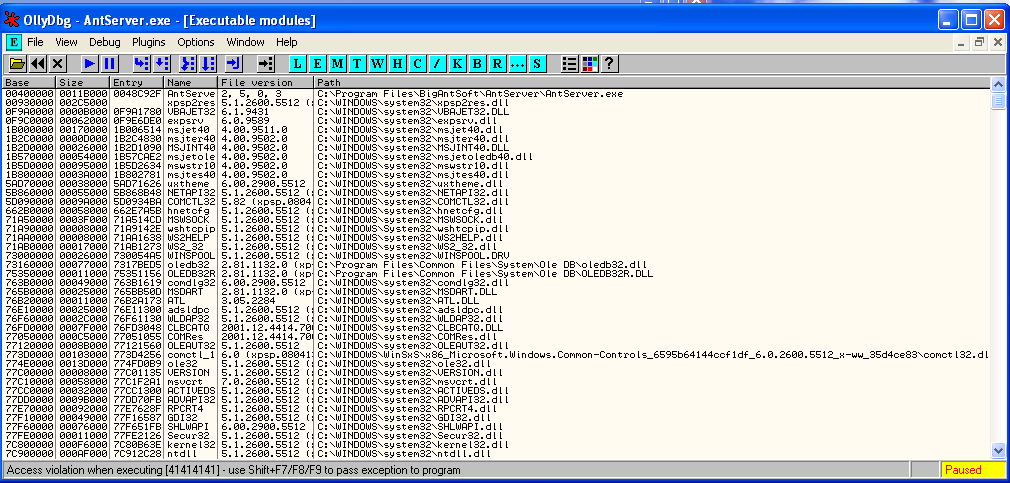This screenshot has width=1010, height=483.
Task: Select the VBAJET32 module name
Action: (191, 111)
